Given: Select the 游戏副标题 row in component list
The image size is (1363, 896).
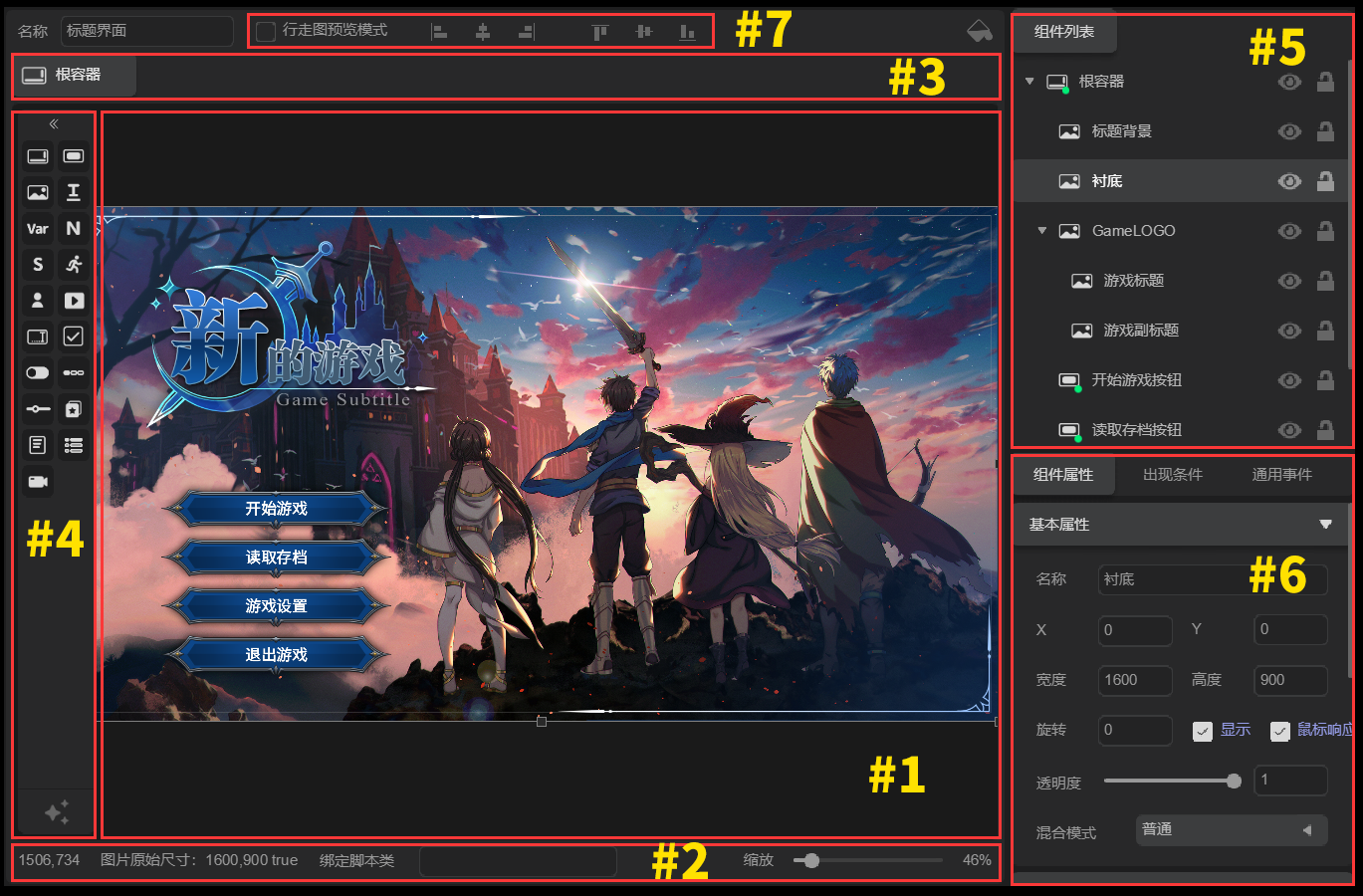Looking at the screenshot, I should [1180, 331].
